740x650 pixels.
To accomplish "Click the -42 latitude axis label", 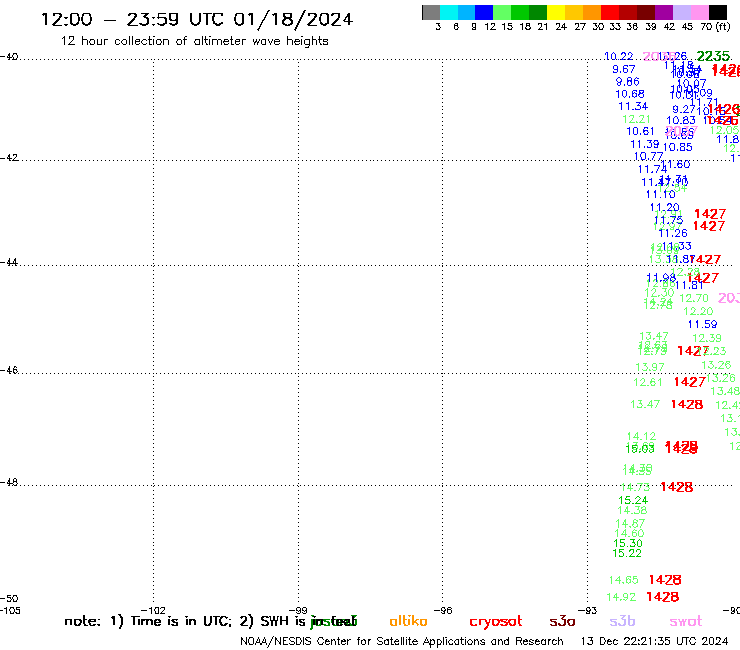I will (9, 157).
